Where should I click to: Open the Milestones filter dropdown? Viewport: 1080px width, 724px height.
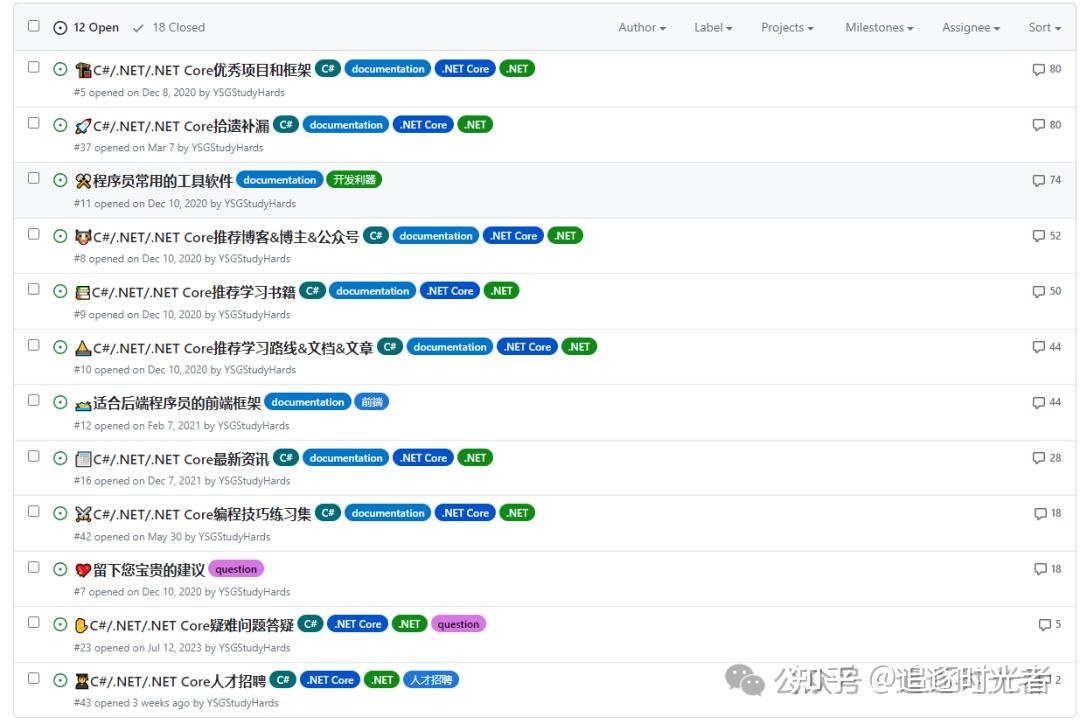click(x=877, y=28)
